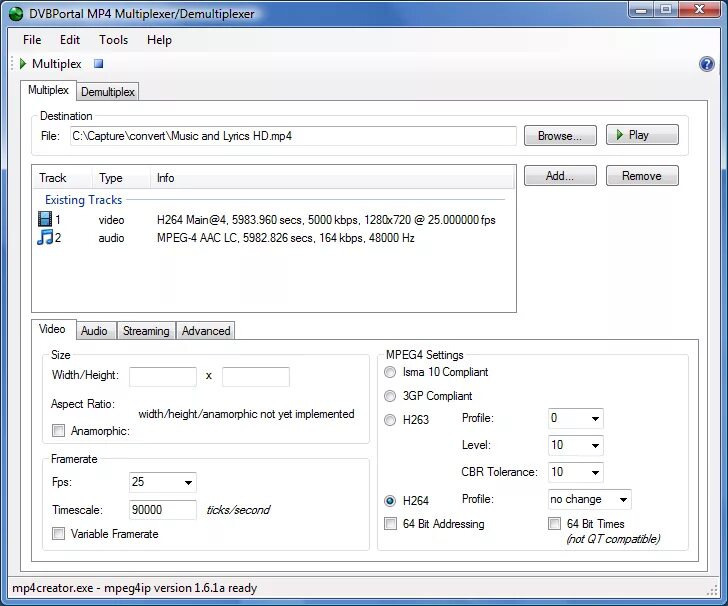Minimize the DVBPortal window
The image size is (728, 606).
[x=641, y=10]
